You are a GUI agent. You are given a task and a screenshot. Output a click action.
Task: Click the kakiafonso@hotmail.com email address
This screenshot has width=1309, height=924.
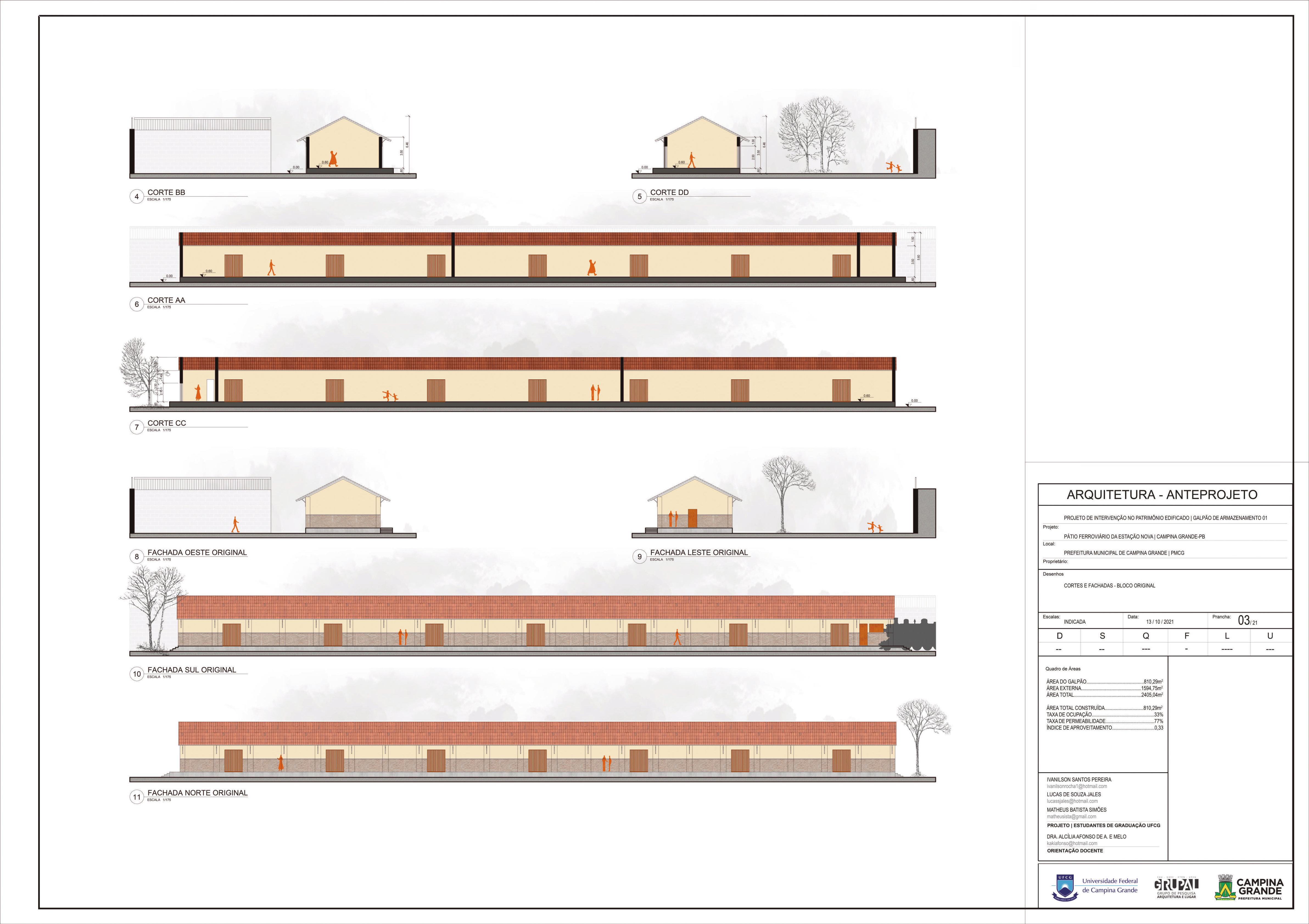point(1072,843)
